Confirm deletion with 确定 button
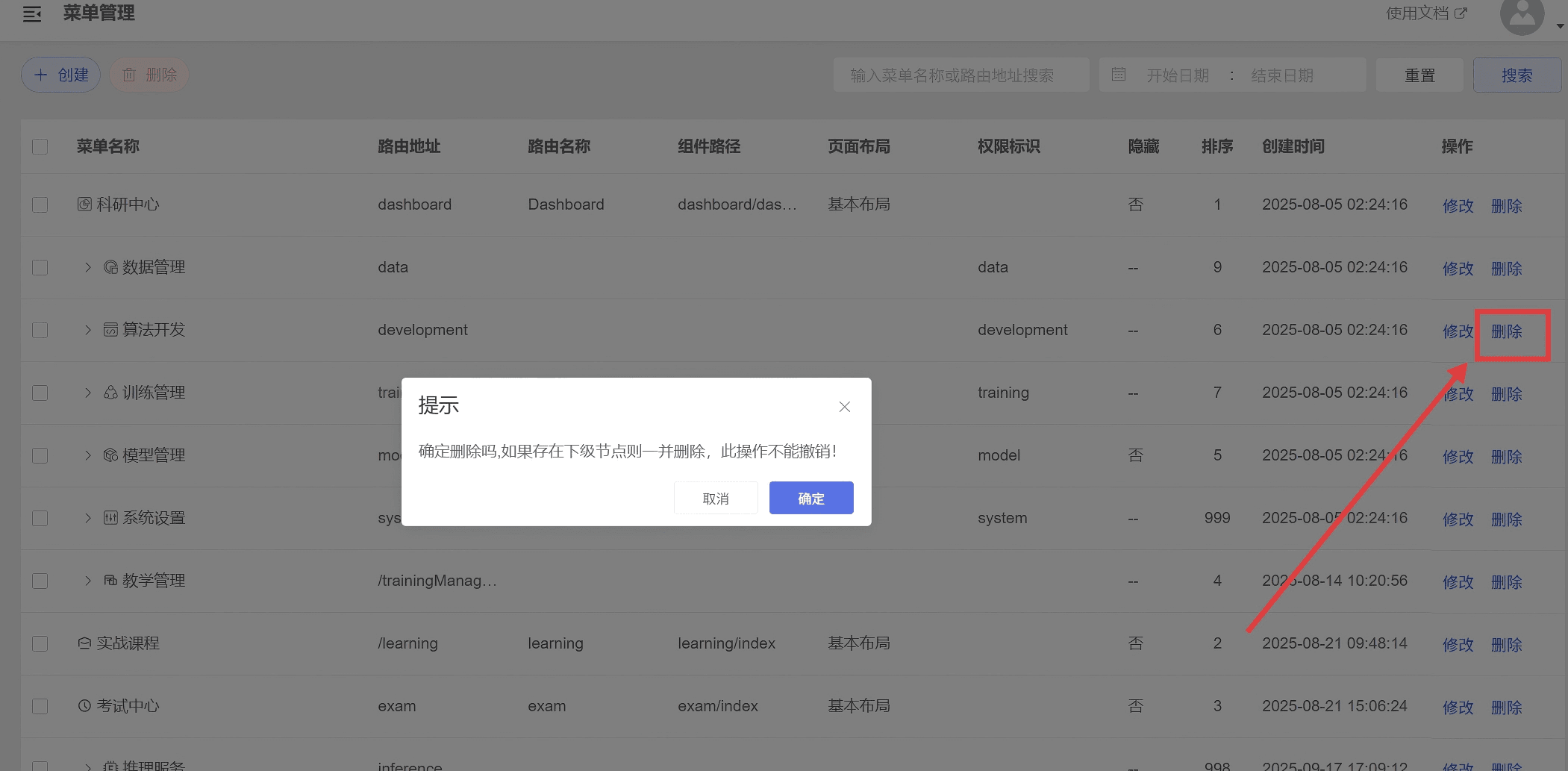This screenshot has height=771, width=1568. pos(810,498)
